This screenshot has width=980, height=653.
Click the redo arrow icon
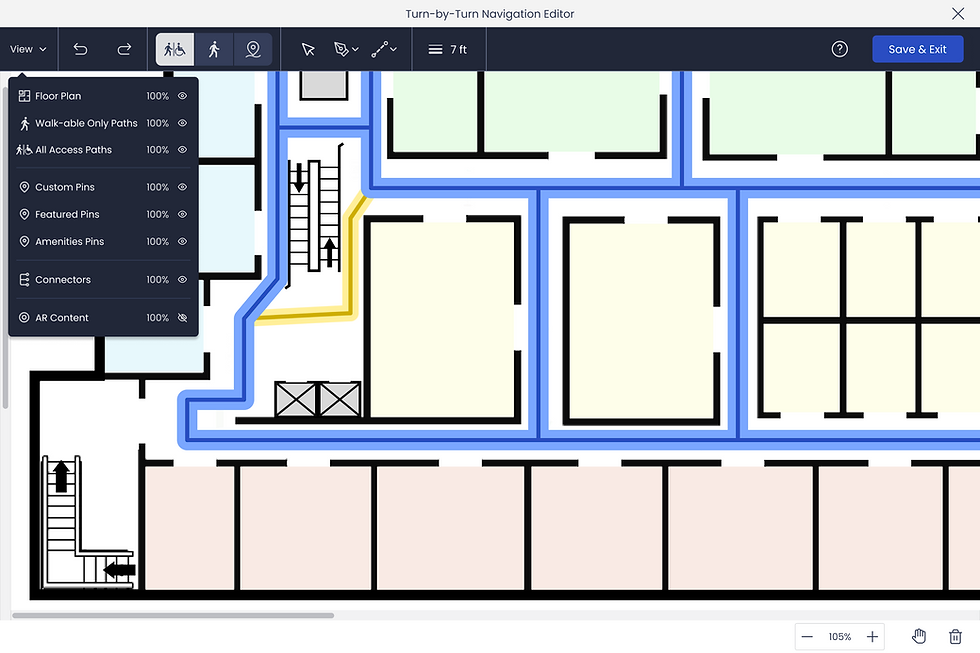[x=124, y=49]
